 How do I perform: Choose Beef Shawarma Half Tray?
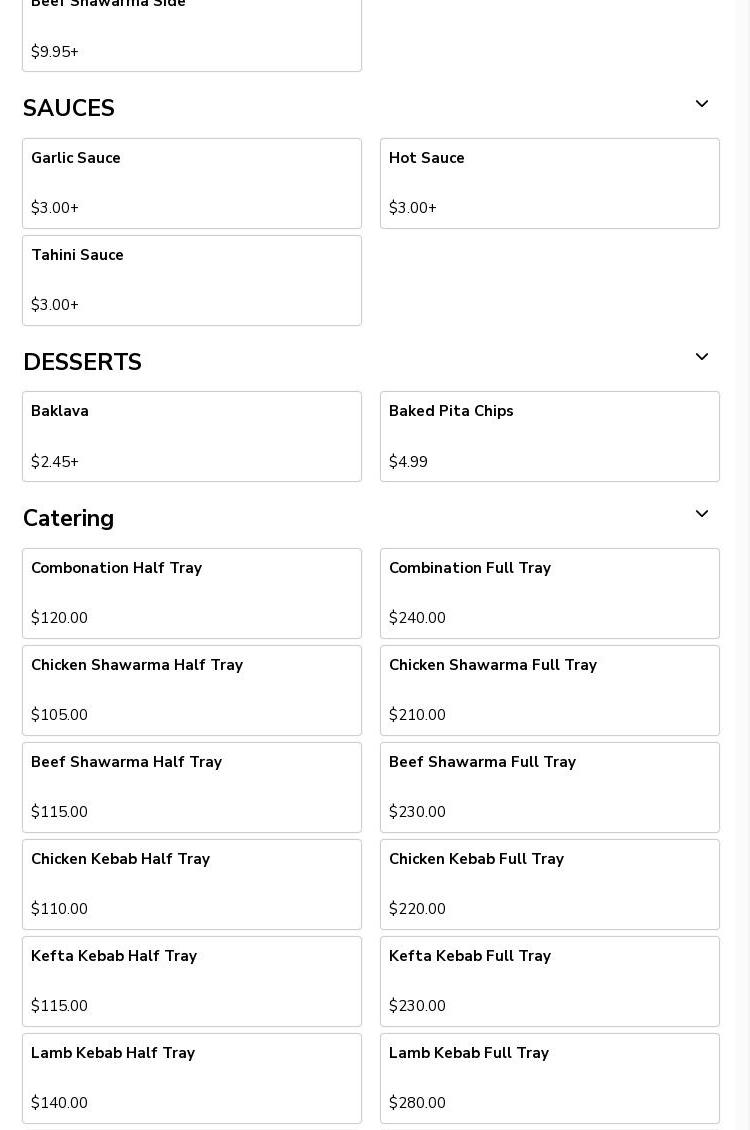tap(192, 787)
